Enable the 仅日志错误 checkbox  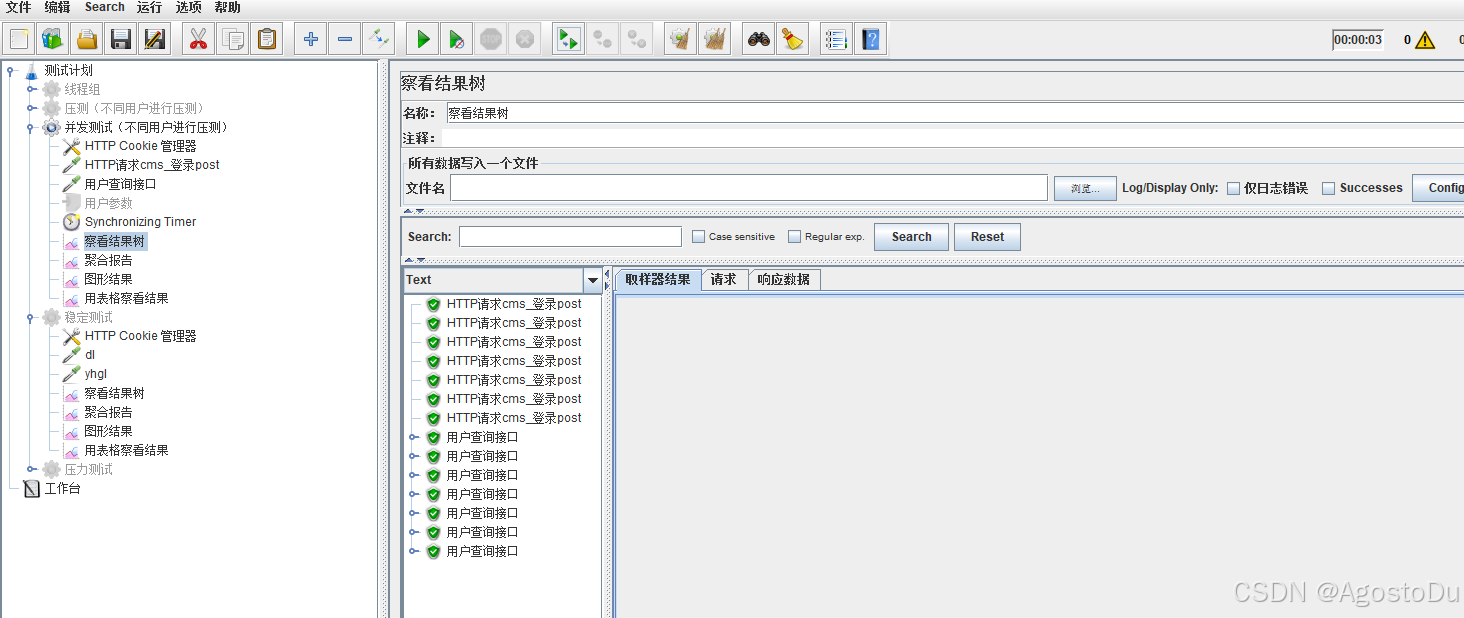1233,188
